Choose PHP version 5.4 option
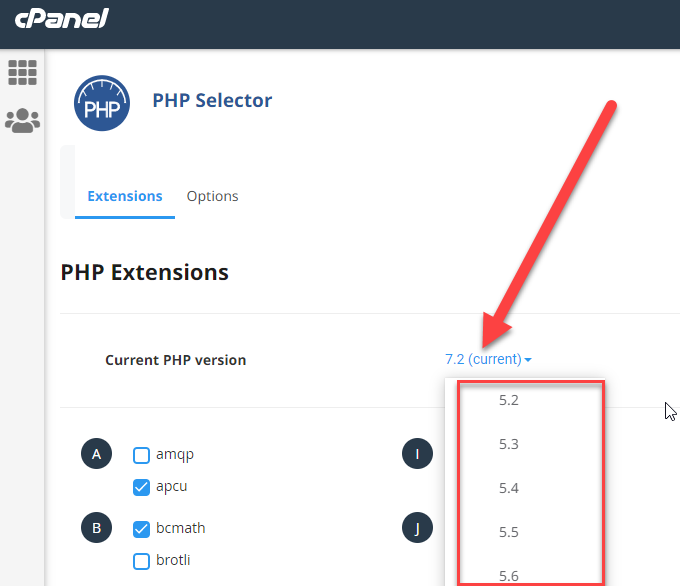The image size is (680, 586). 509,488
